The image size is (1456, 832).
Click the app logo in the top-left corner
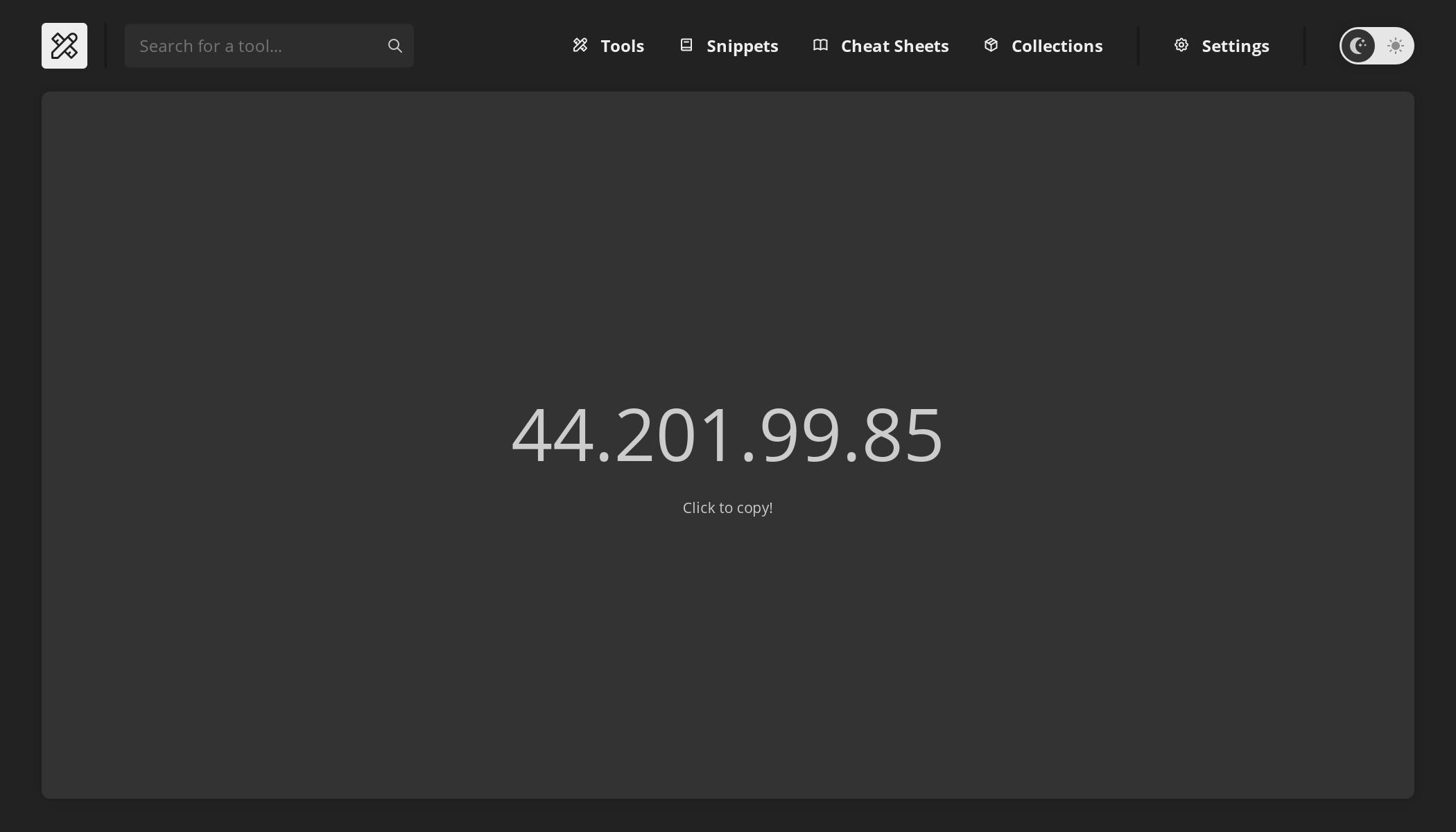64,45
